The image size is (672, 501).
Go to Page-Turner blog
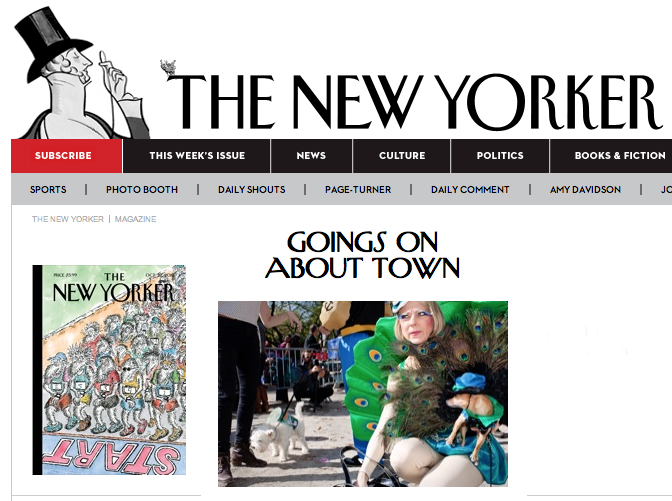[358, 189]
